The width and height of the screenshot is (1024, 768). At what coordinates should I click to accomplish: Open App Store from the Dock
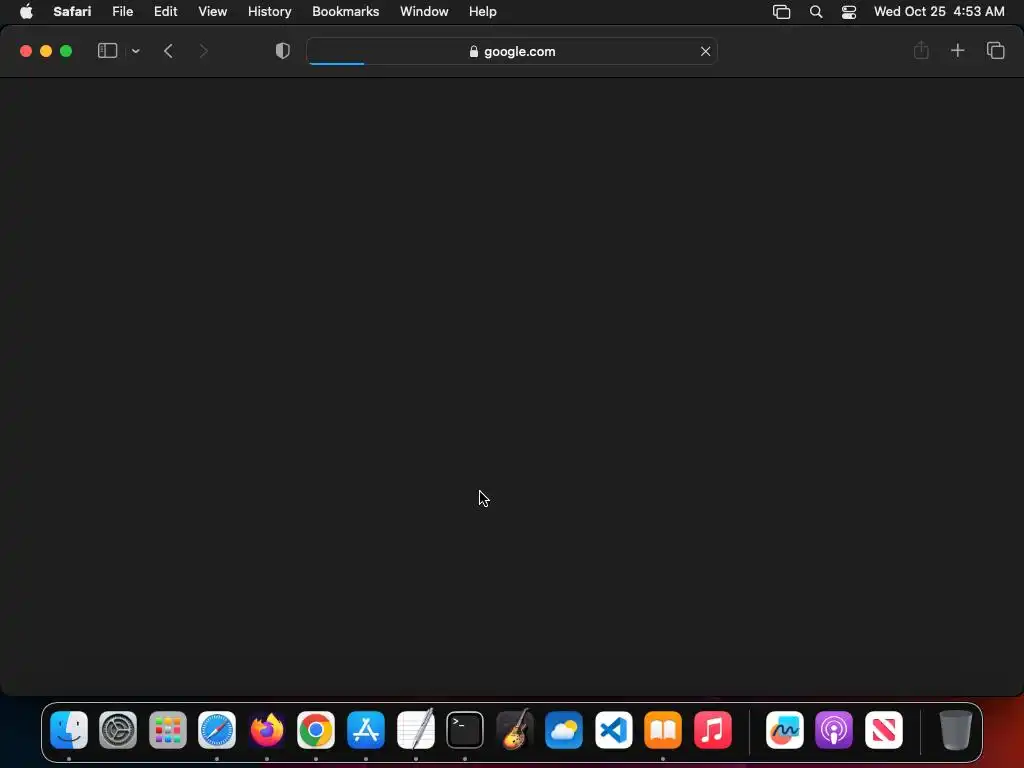pos(366,729)
